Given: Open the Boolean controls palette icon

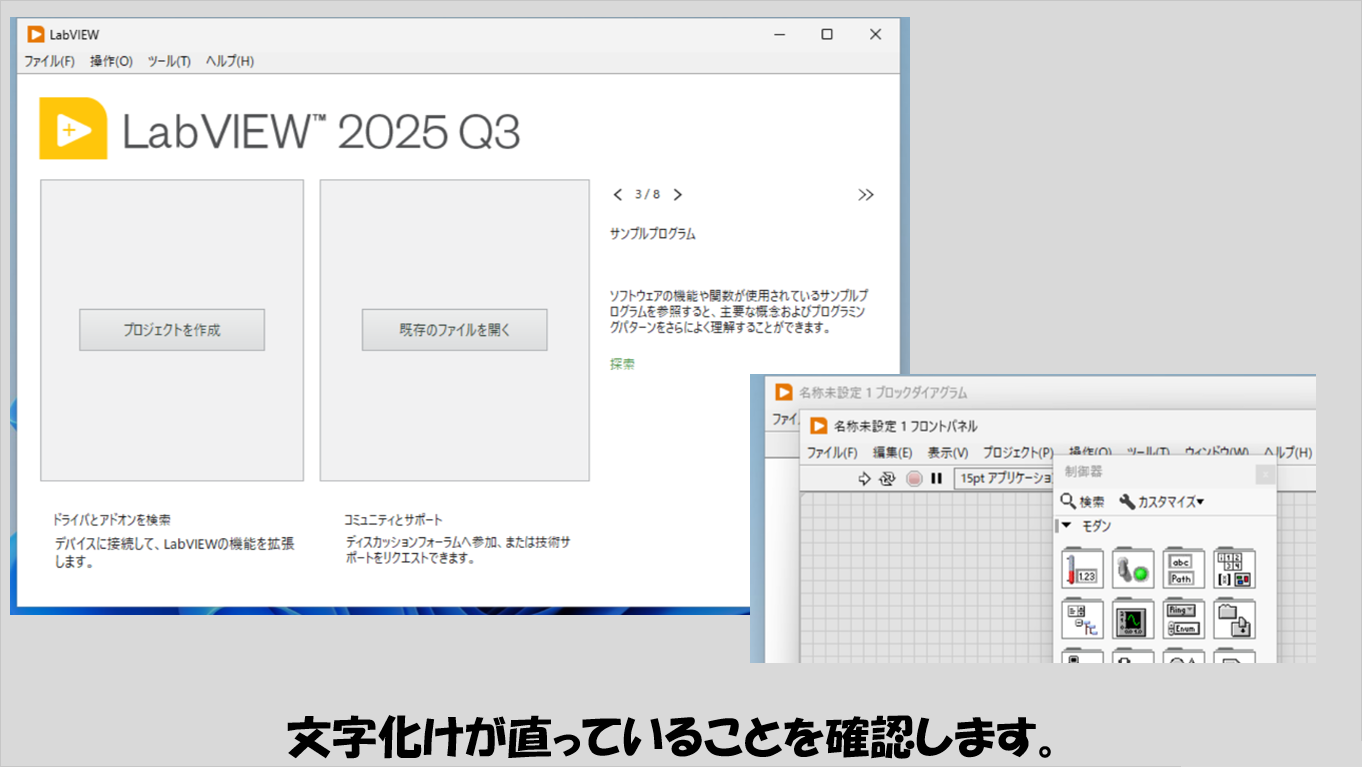Looking at the screenshot, I should (1133, 569).
